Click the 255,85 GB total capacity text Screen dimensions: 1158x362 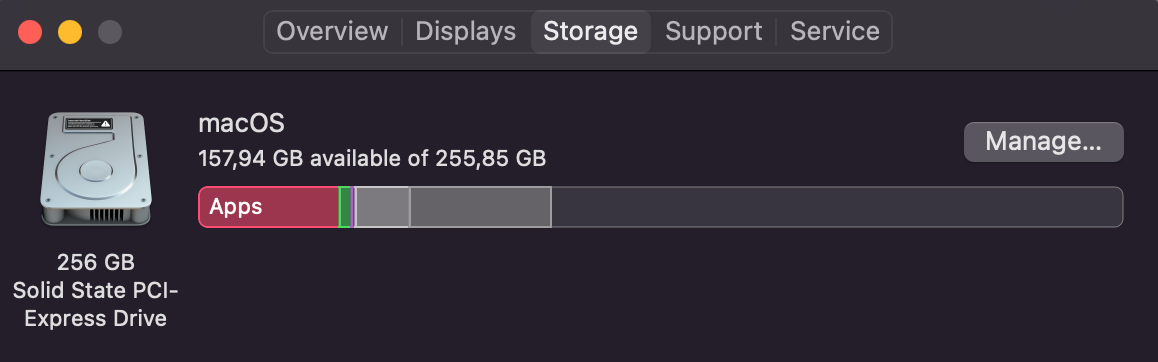point(488,158)
